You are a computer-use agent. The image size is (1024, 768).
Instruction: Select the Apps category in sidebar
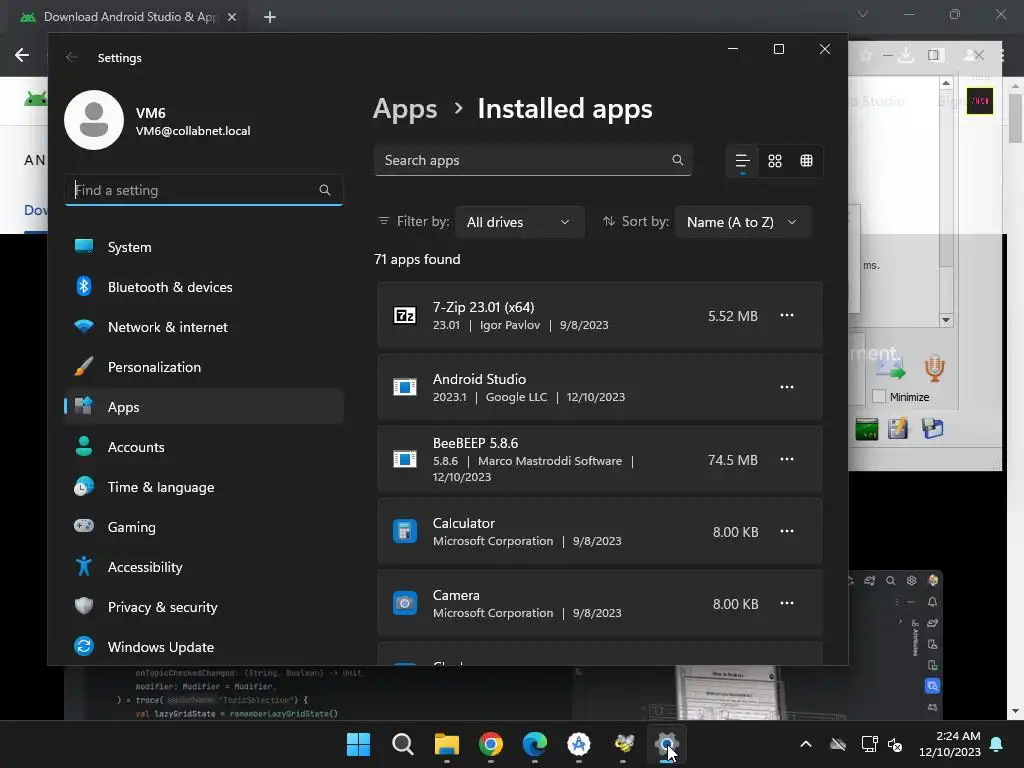pyautogui.click(x=204, y=407)
